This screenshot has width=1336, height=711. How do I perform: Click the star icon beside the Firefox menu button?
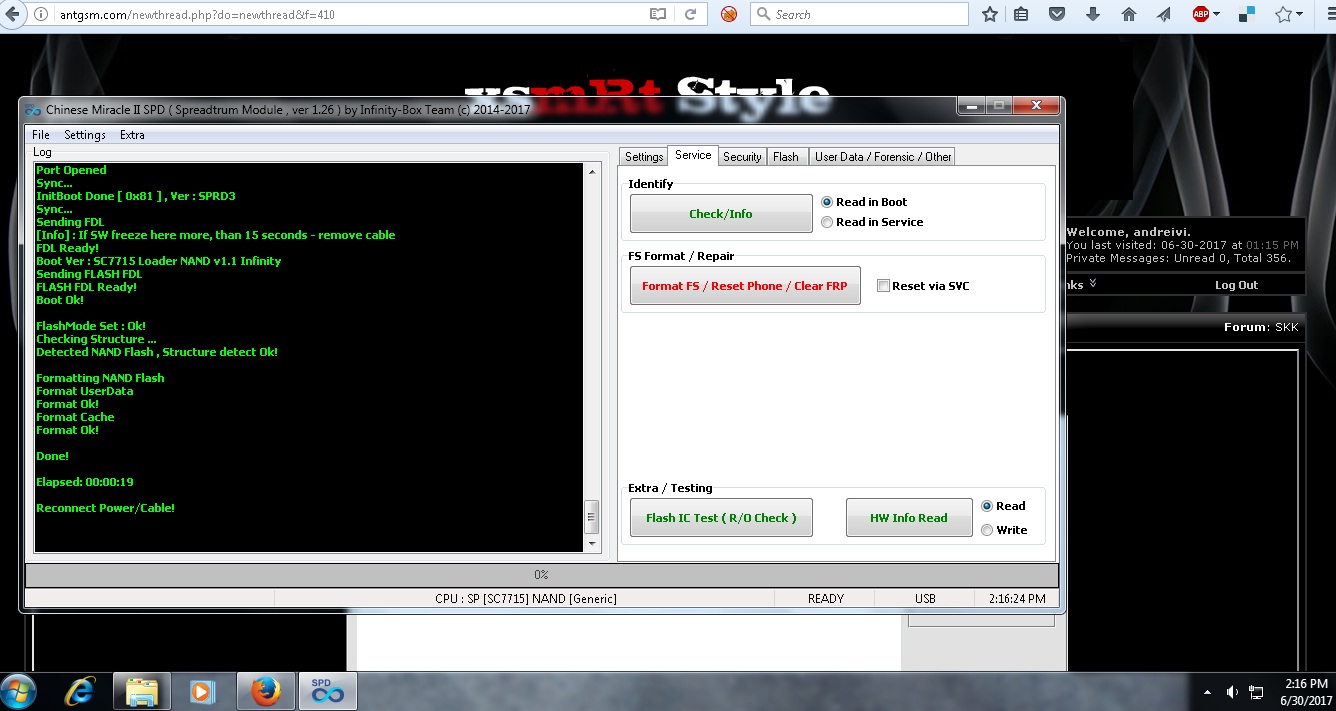[x=1283, y=14]
